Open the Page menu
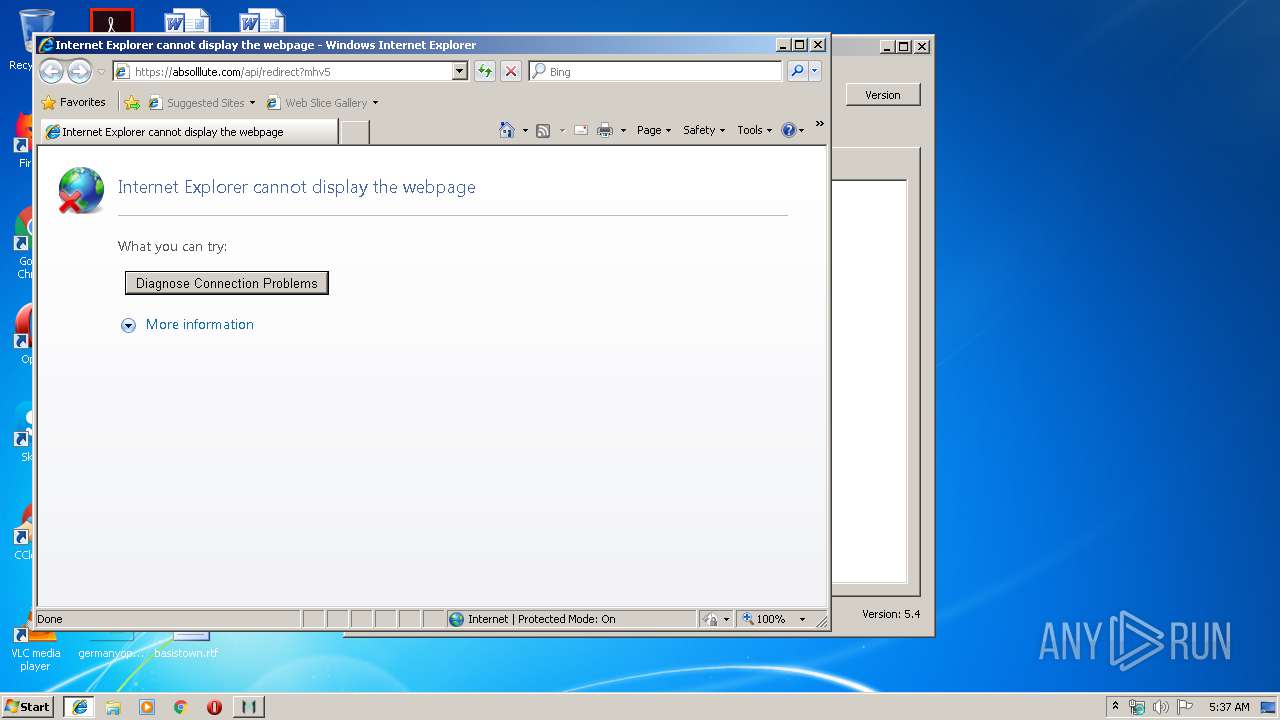The width and height of the screenshot is (1280, 720). click(x=654, y=130)
